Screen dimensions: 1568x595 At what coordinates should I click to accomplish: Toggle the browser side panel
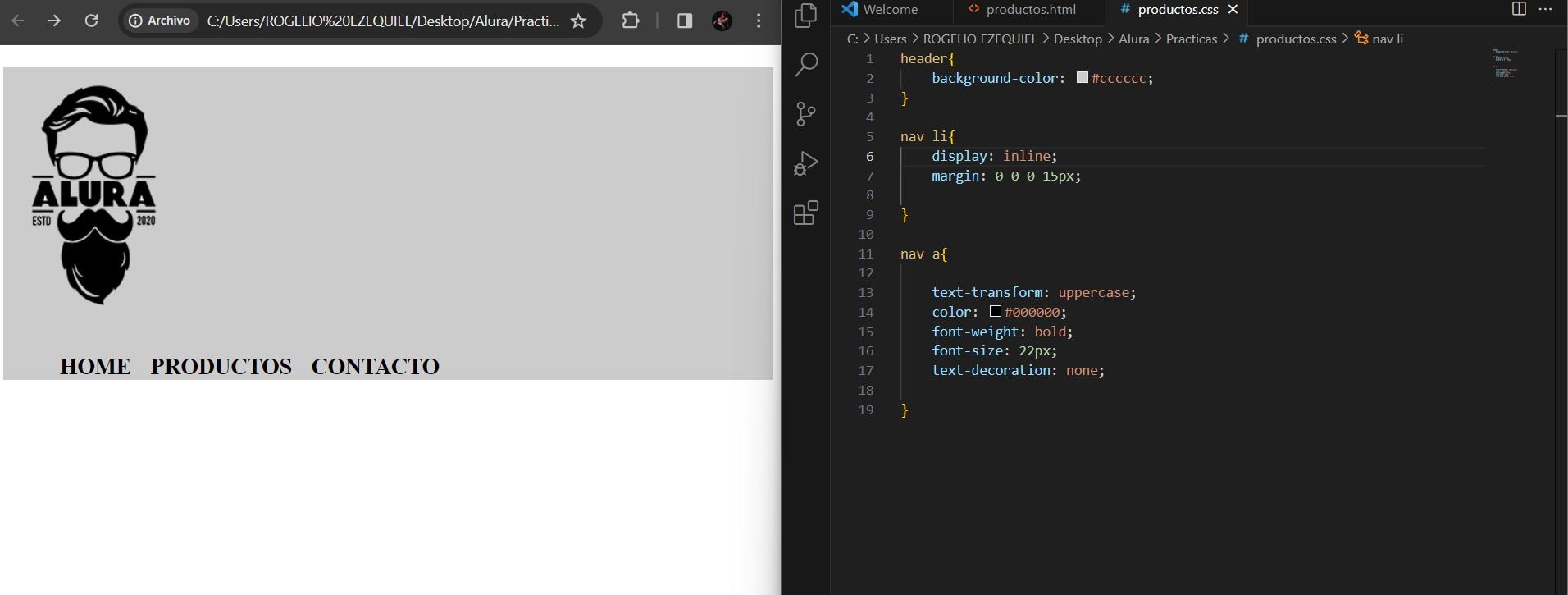click(684, 21)
